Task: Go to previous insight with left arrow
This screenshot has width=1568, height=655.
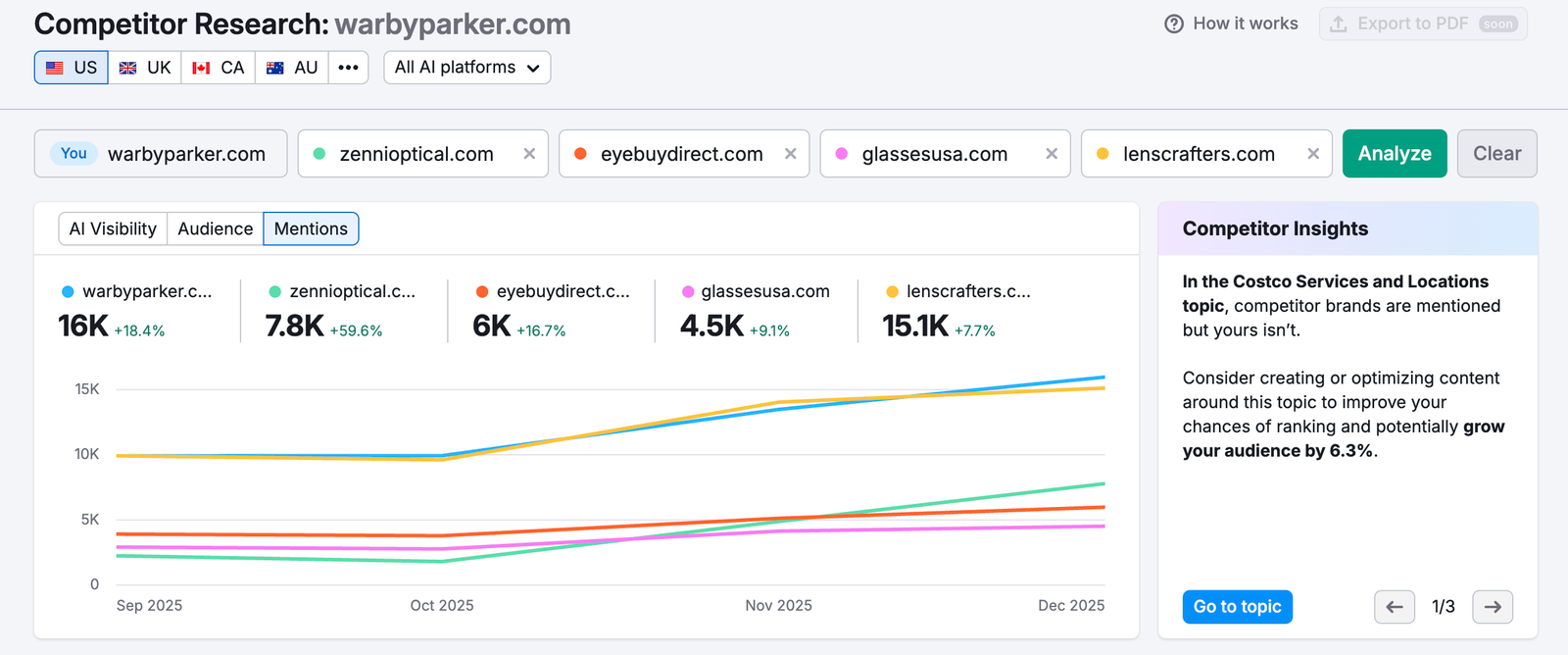Action: [x=1395, y=607]
